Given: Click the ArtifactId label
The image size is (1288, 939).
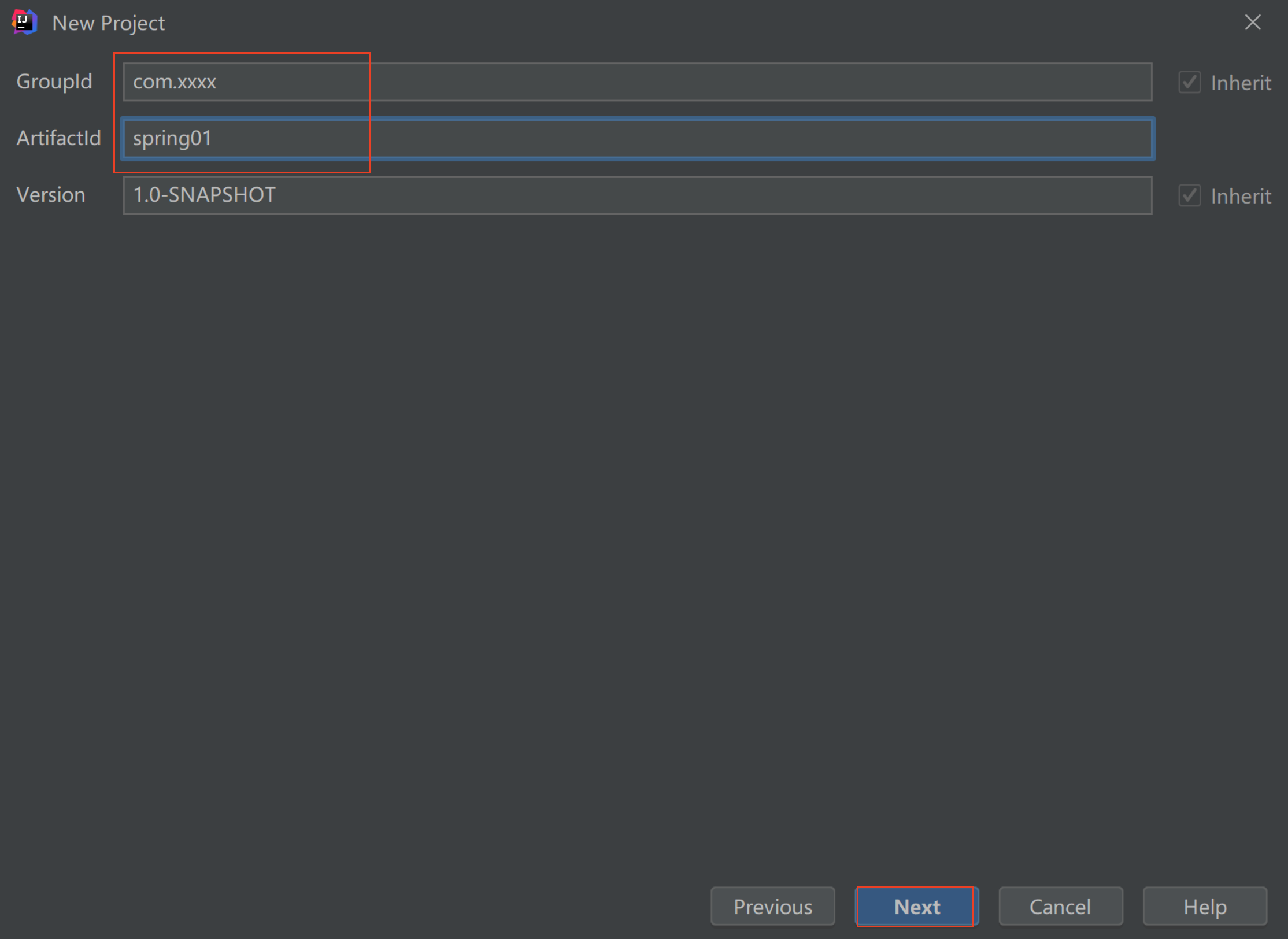Looking at the screenshot, I should (58, 138).
